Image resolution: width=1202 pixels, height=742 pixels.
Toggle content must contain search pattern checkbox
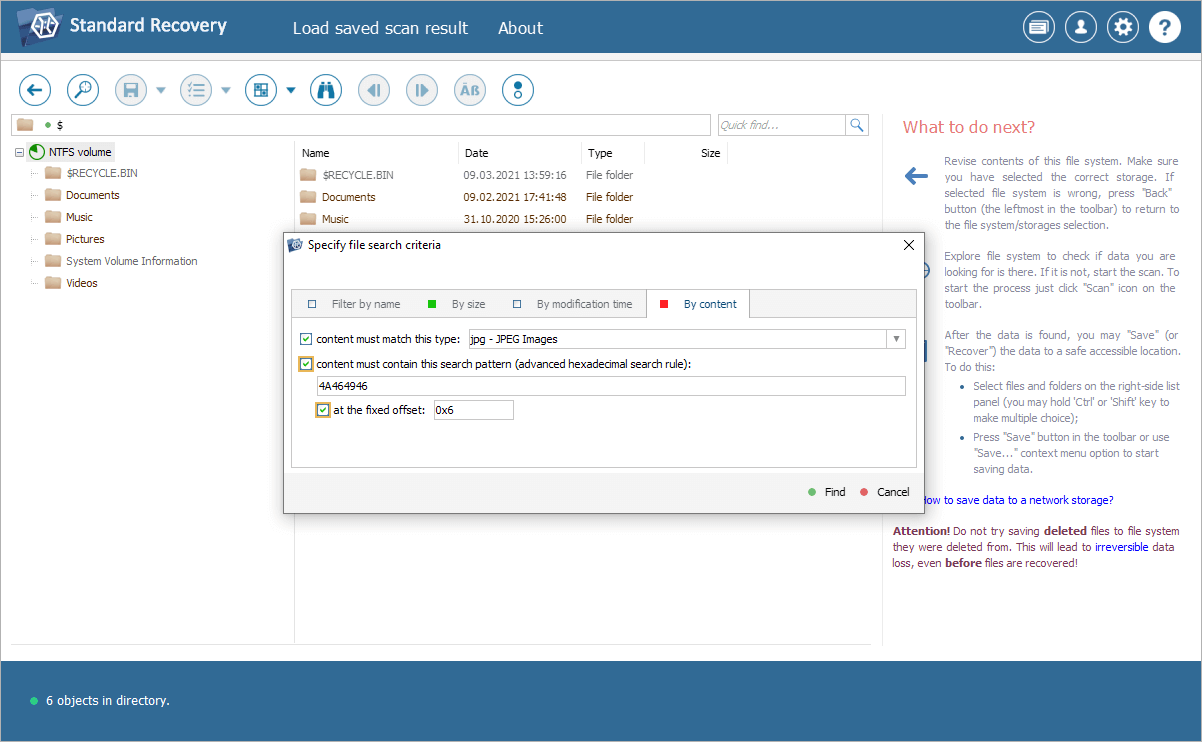pyautogui.click(x=307, y=364)
